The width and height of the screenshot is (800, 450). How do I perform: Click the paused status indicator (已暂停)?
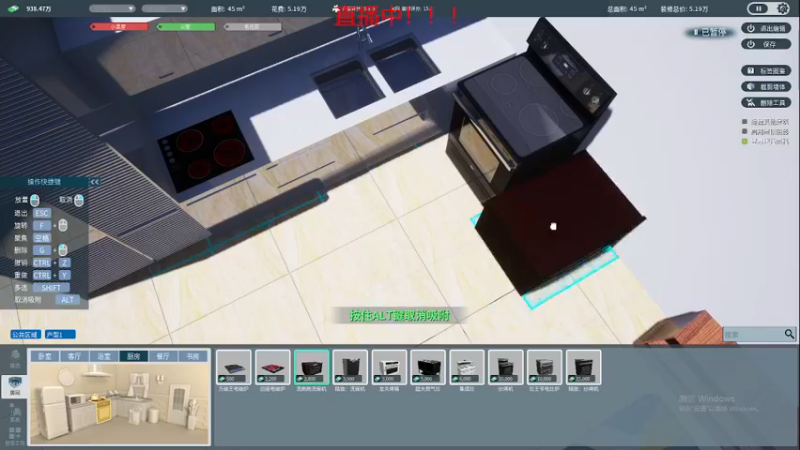[710, 33]
